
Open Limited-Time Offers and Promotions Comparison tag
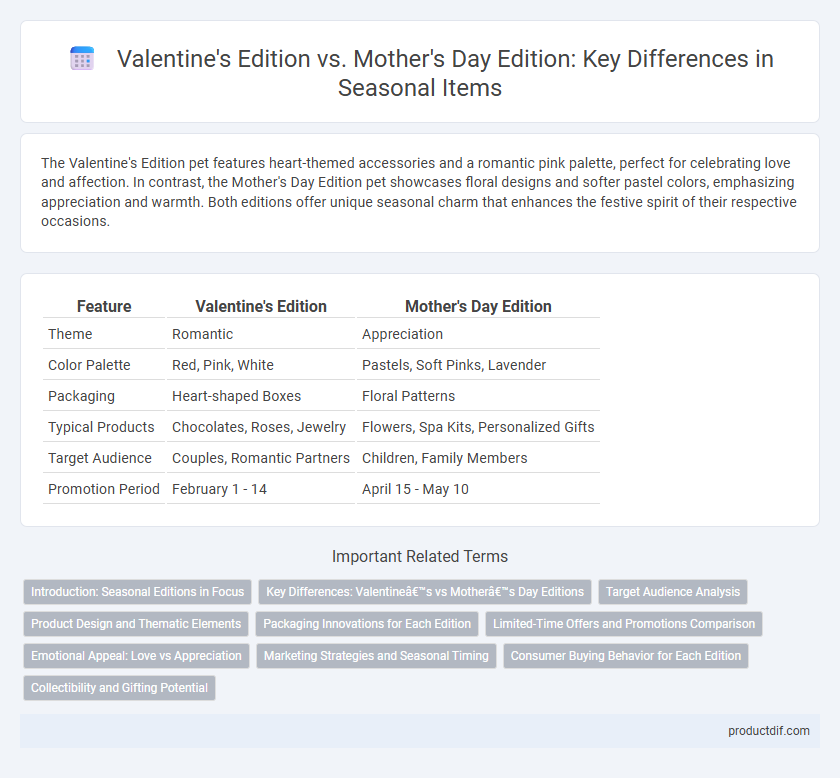(624, 624)
